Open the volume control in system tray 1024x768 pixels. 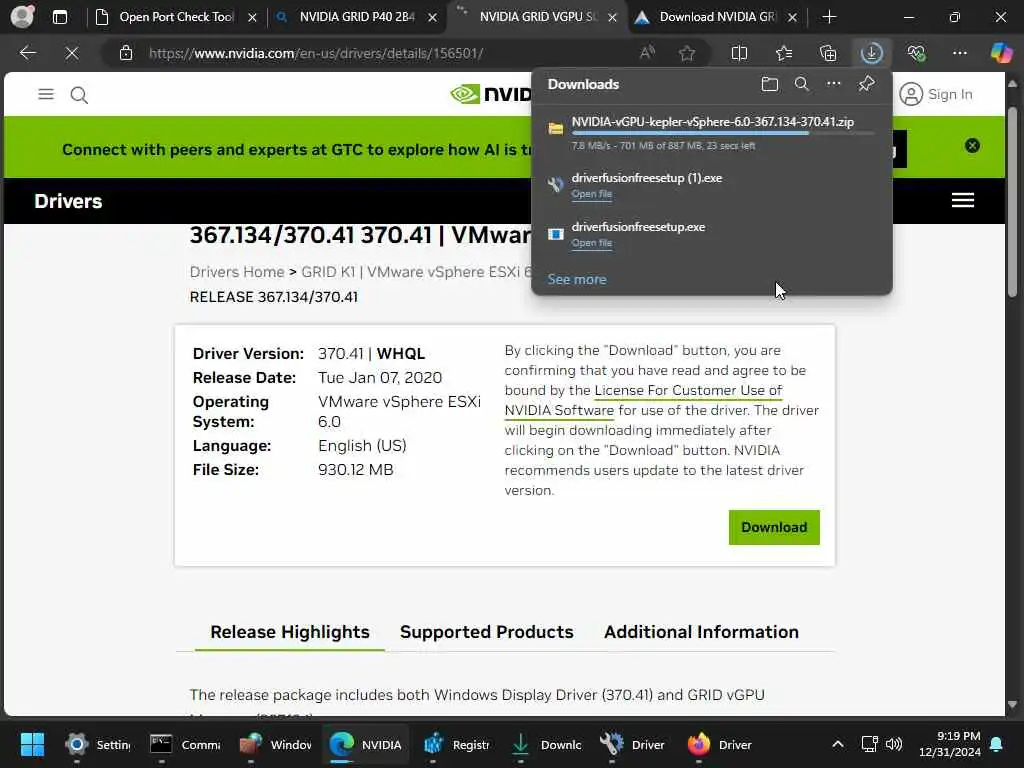(893, 744)
